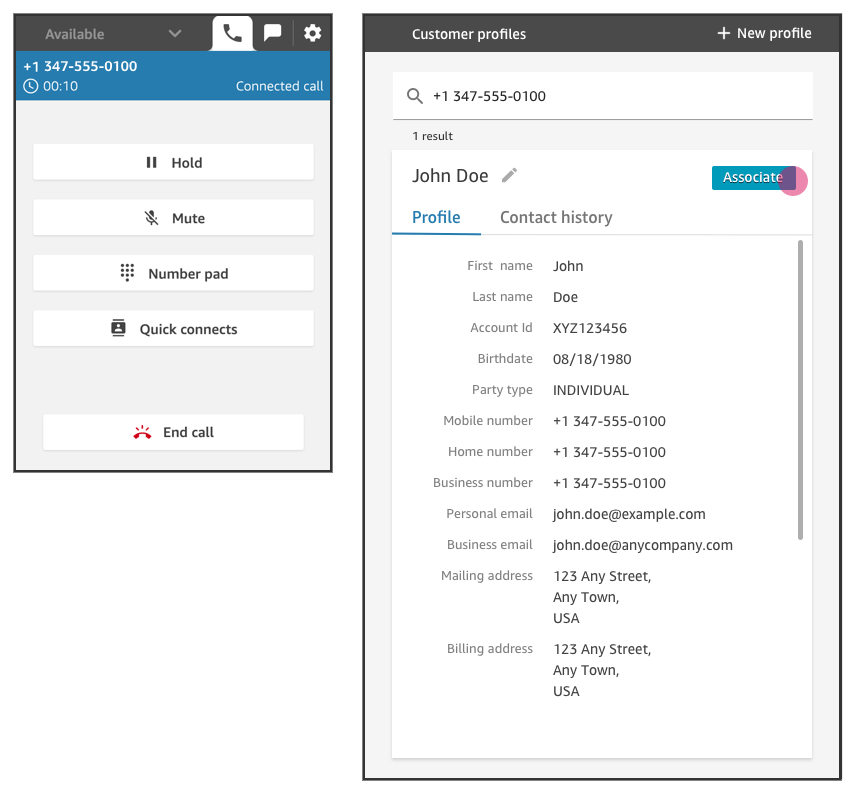Open the settings gear icon
The height and width of the screenshot is (791, 847).
tap(312, 33)
